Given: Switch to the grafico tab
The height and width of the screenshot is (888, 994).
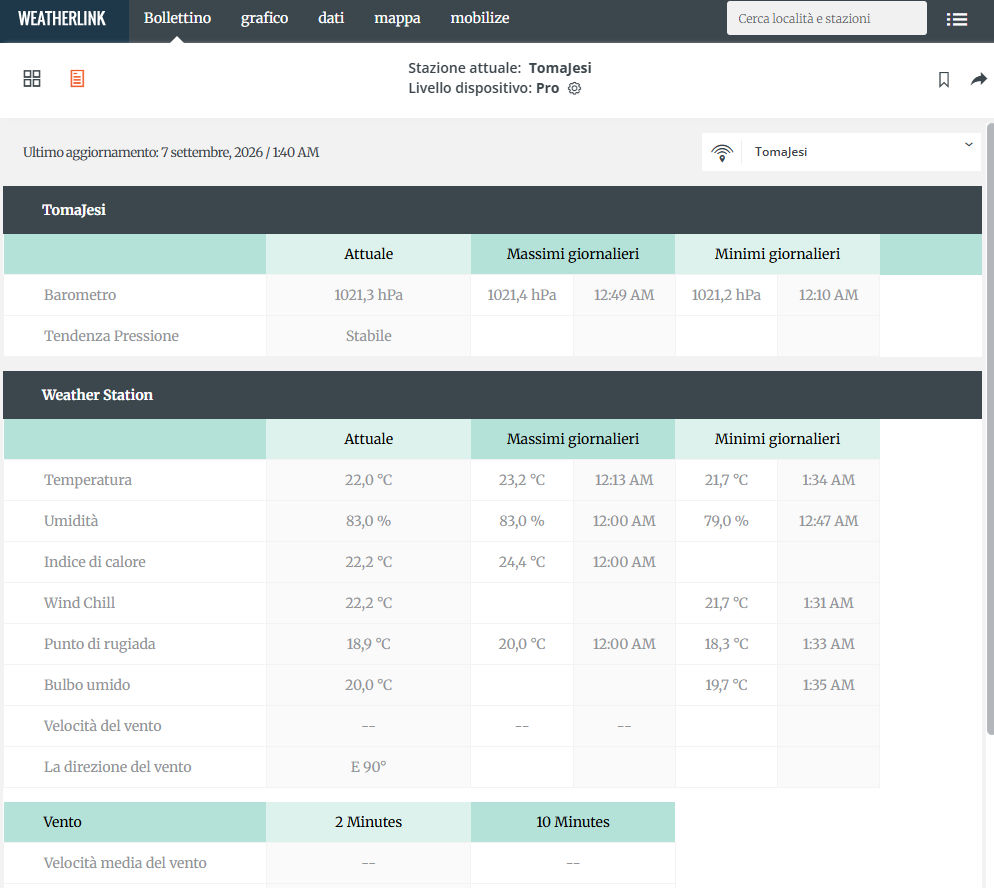Looking at the screenshot, I should pyautogui.click(x=264, y=18).
